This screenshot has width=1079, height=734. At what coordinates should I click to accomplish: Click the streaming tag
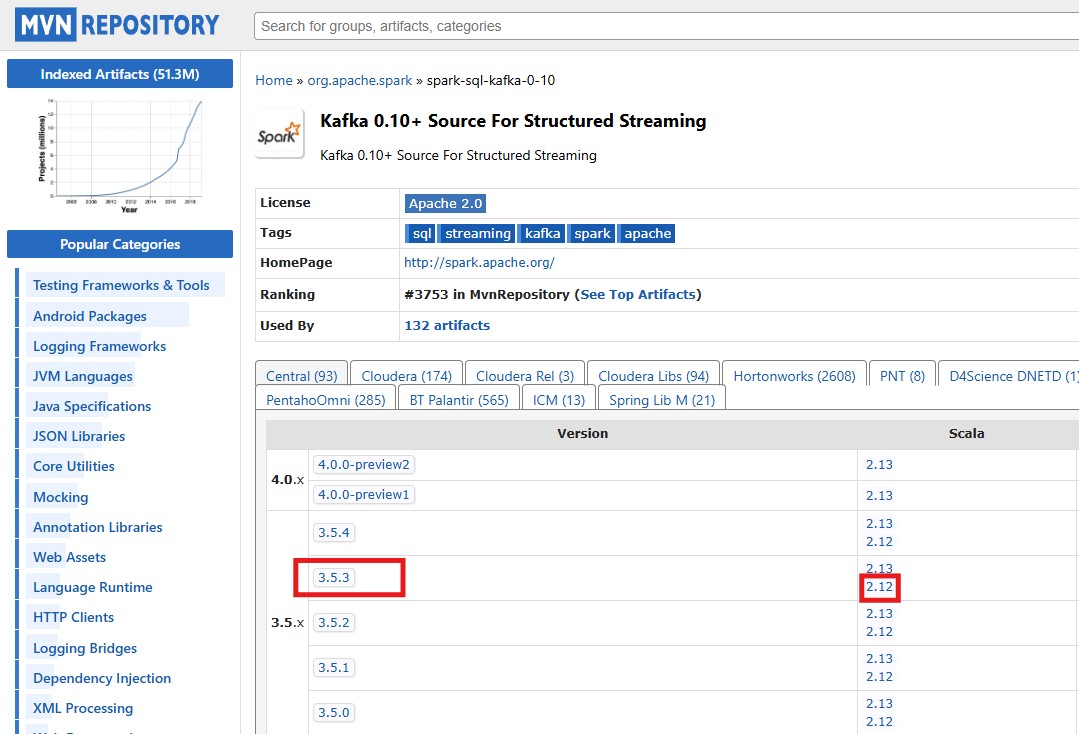pos(478,233)
